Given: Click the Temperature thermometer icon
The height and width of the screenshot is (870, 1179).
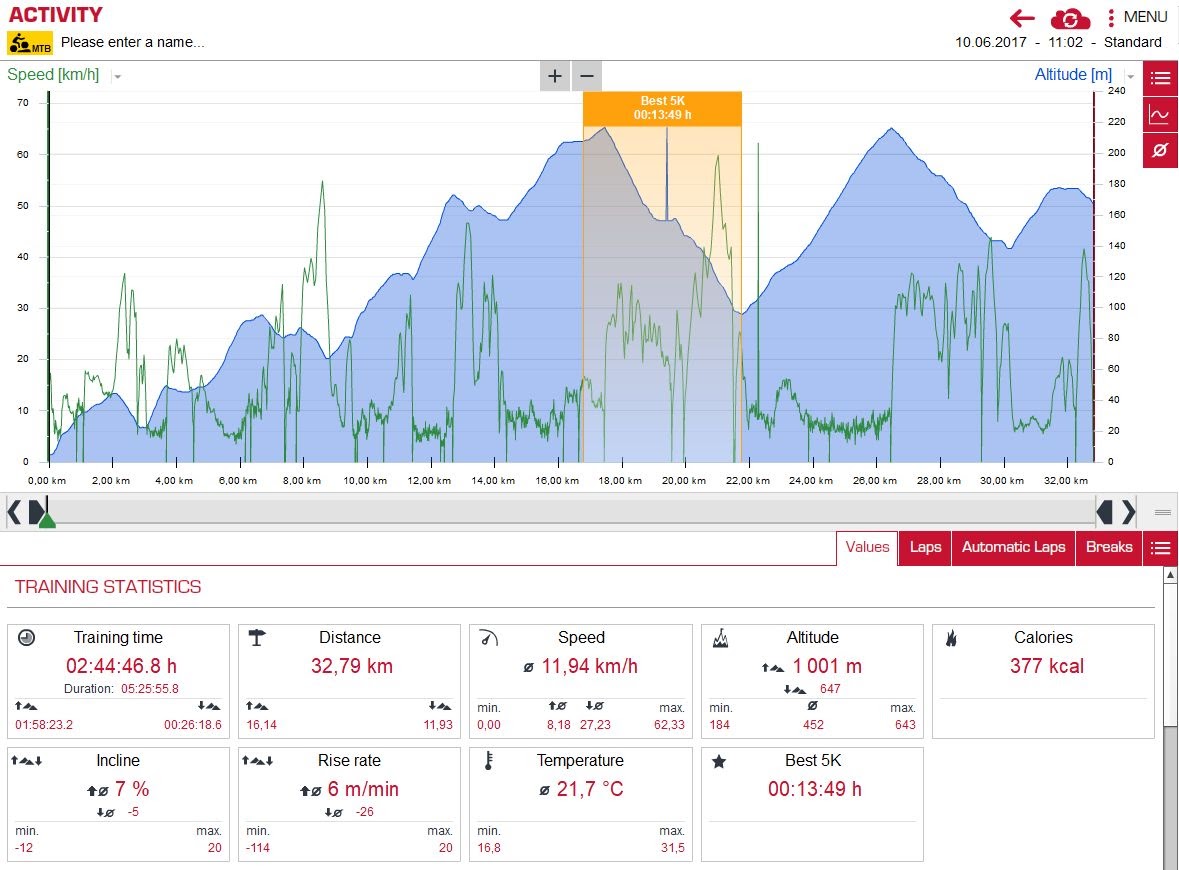Looking at the screenshot, I should pyautogui.click(x=489, y=761).
